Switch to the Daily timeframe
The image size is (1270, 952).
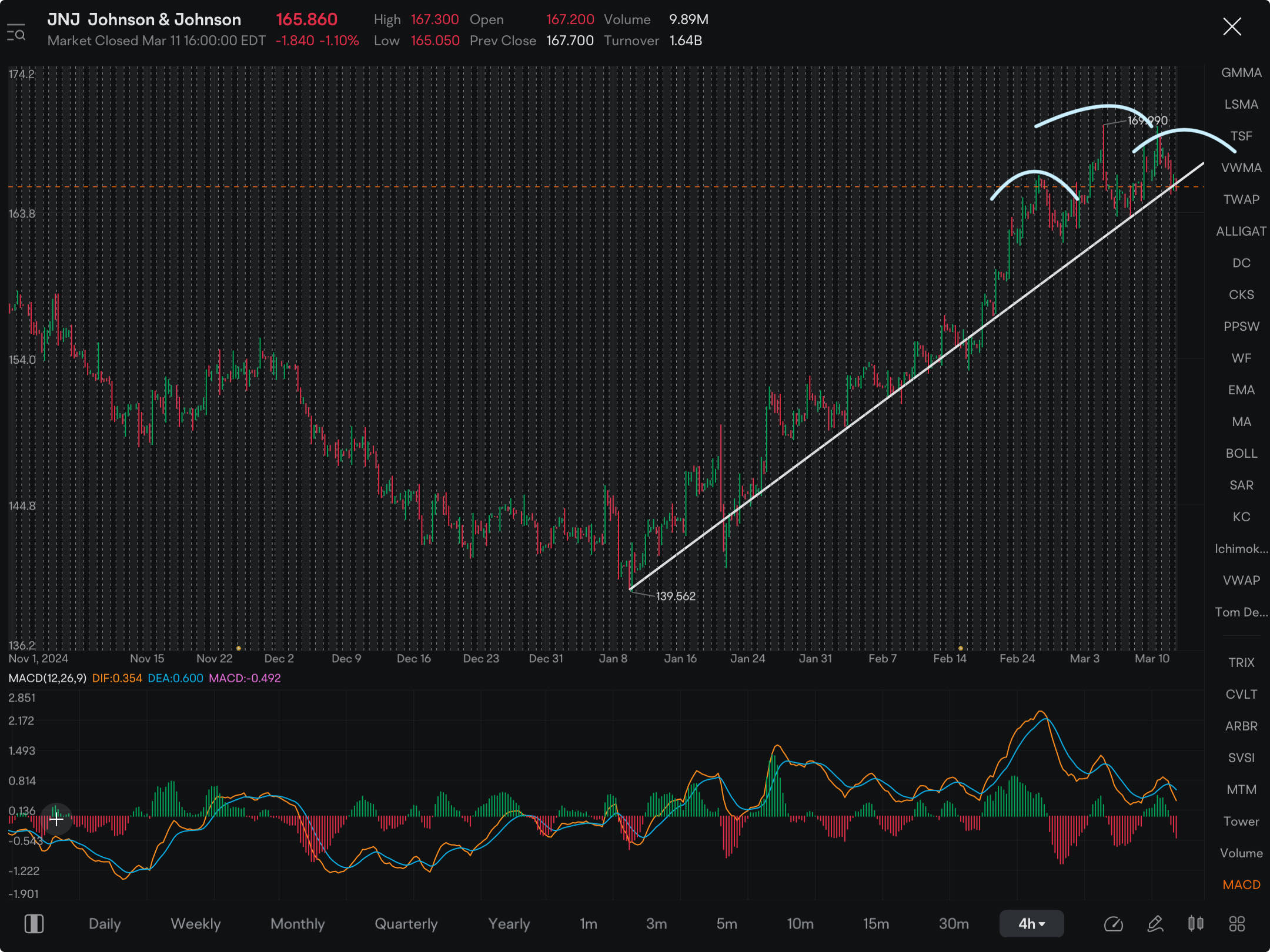coord(105,924)
